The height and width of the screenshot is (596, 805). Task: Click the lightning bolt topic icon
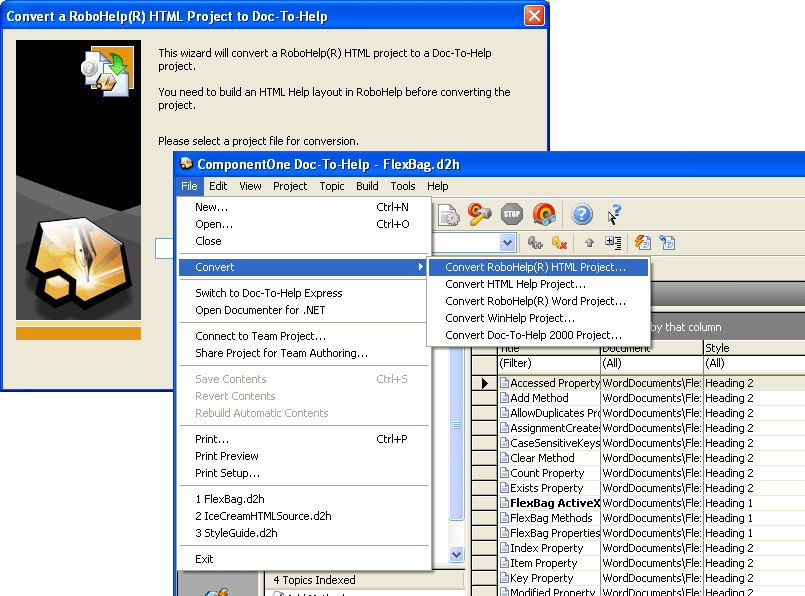tap(642, 242)
